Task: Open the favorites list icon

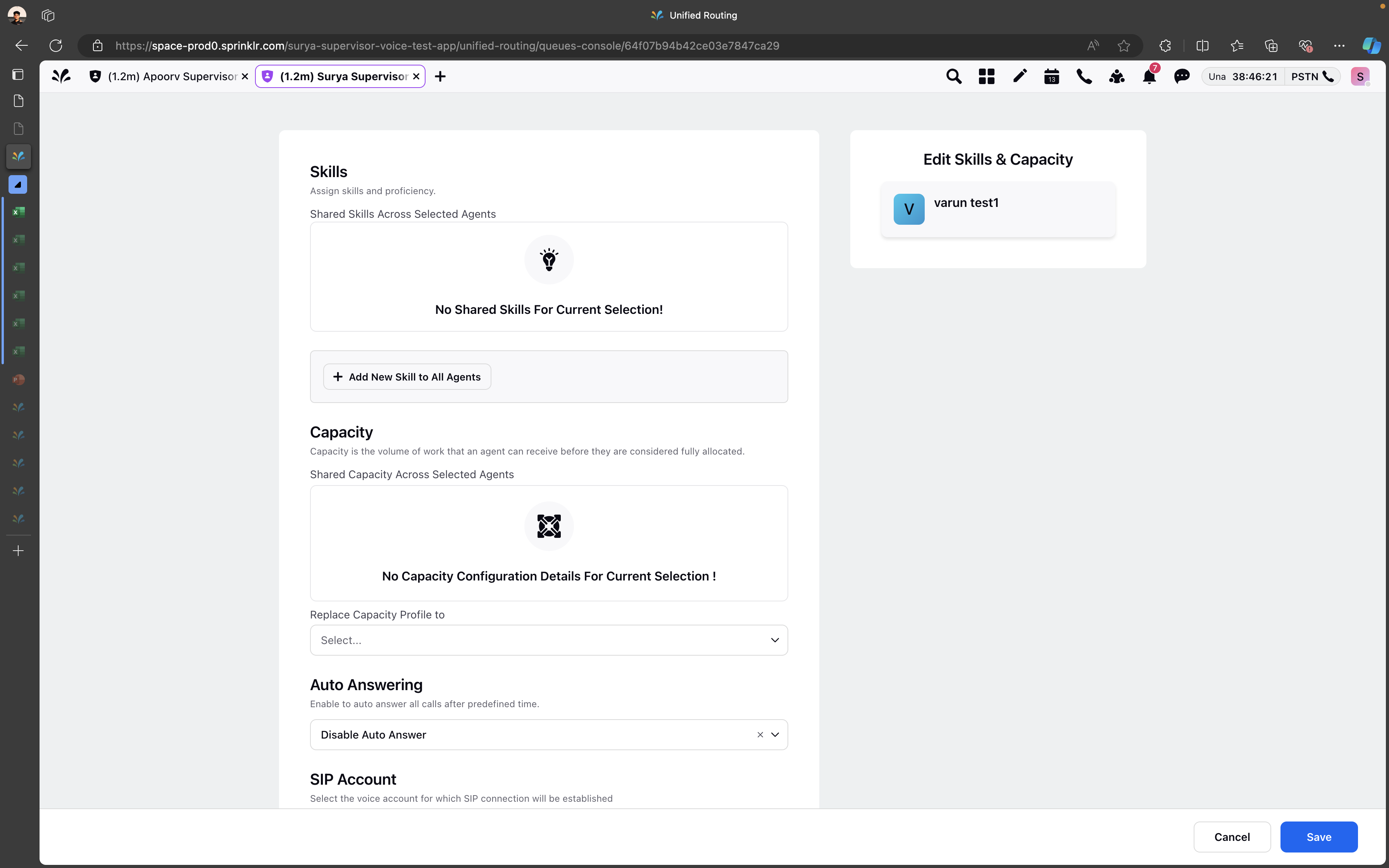Action: tap(1237, 45)
